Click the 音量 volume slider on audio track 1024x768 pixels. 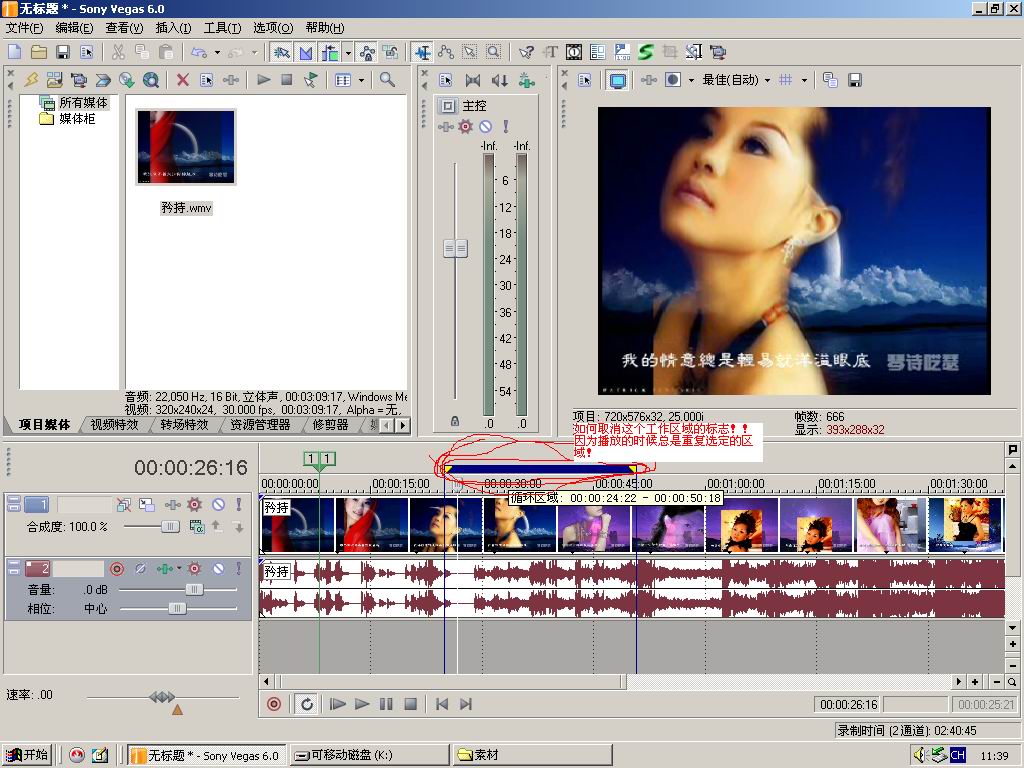pyautogui.click(x=194, y=590)
